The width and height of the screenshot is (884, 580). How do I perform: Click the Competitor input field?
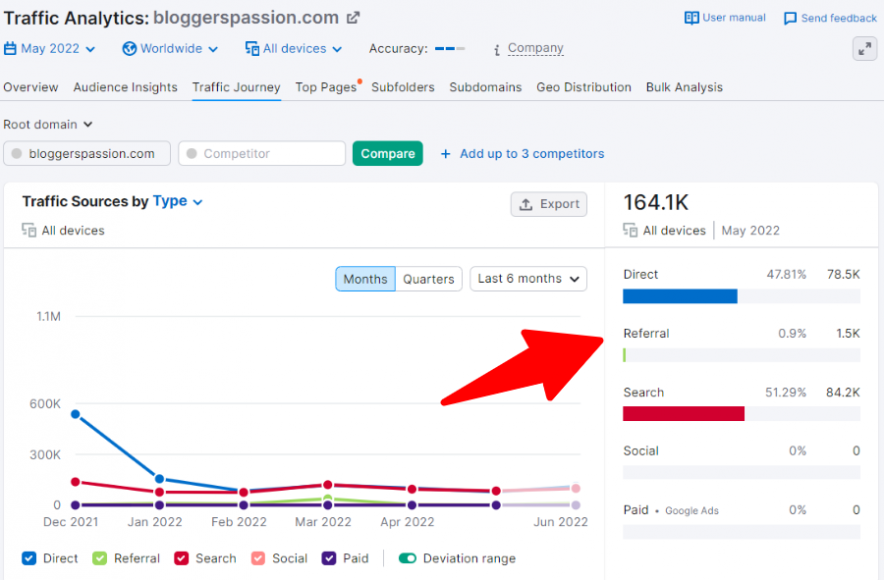coord(262,153)
